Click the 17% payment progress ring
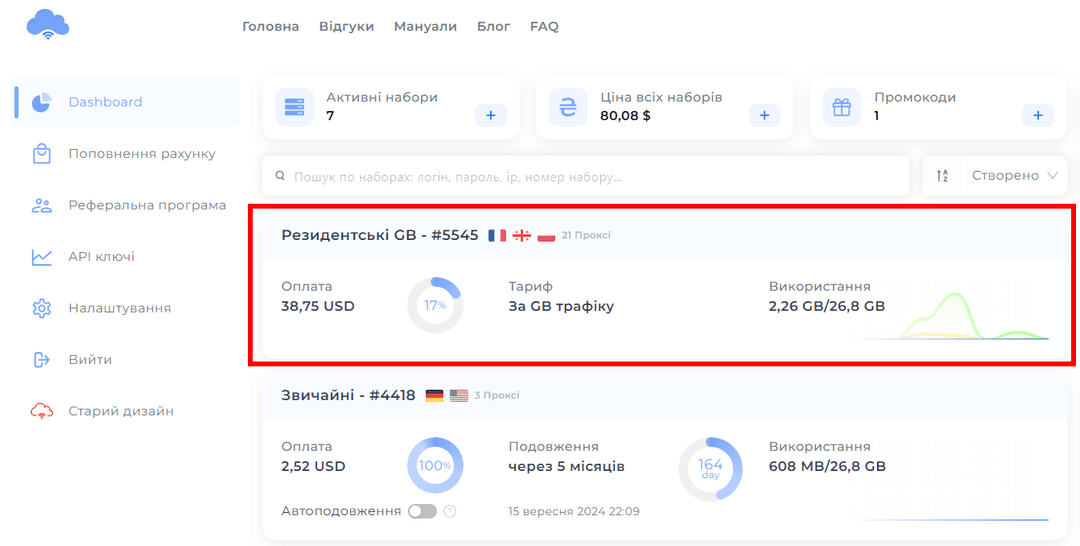Viewport: 1080px width, 546px height. (x=435, y=305)
